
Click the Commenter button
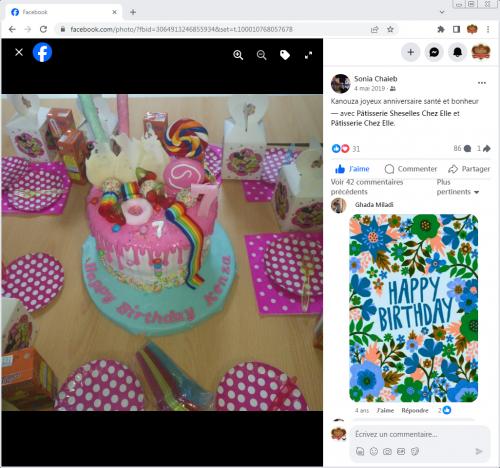click(411, 169)
